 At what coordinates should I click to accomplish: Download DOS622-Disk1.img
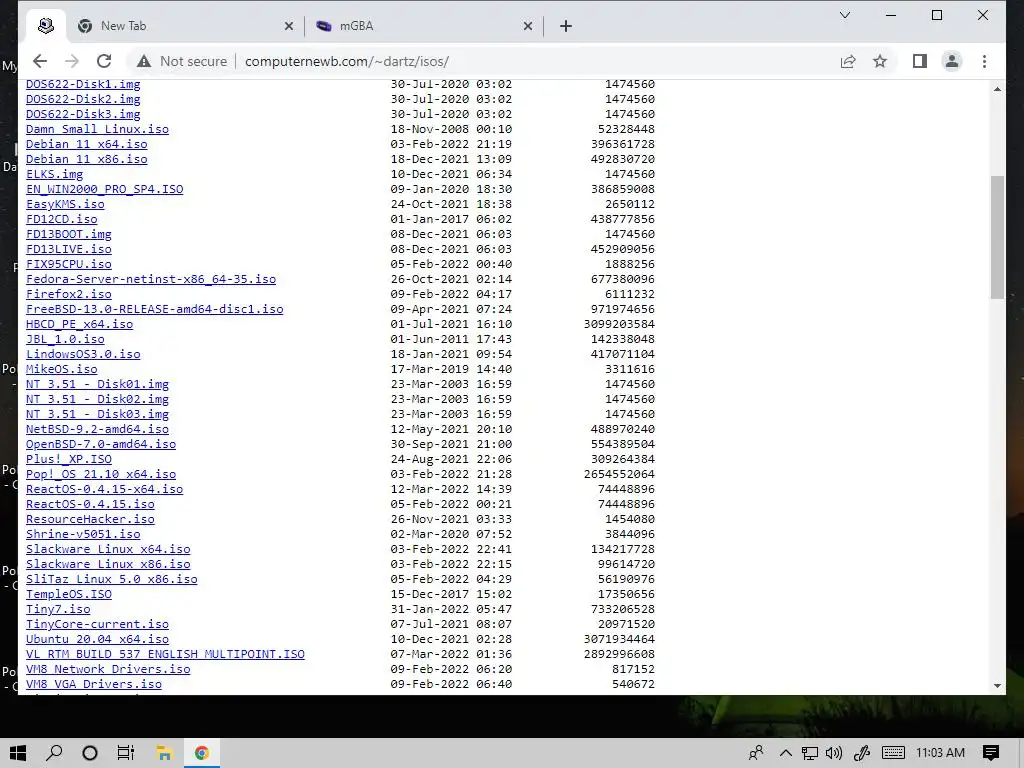click(83, 84)
